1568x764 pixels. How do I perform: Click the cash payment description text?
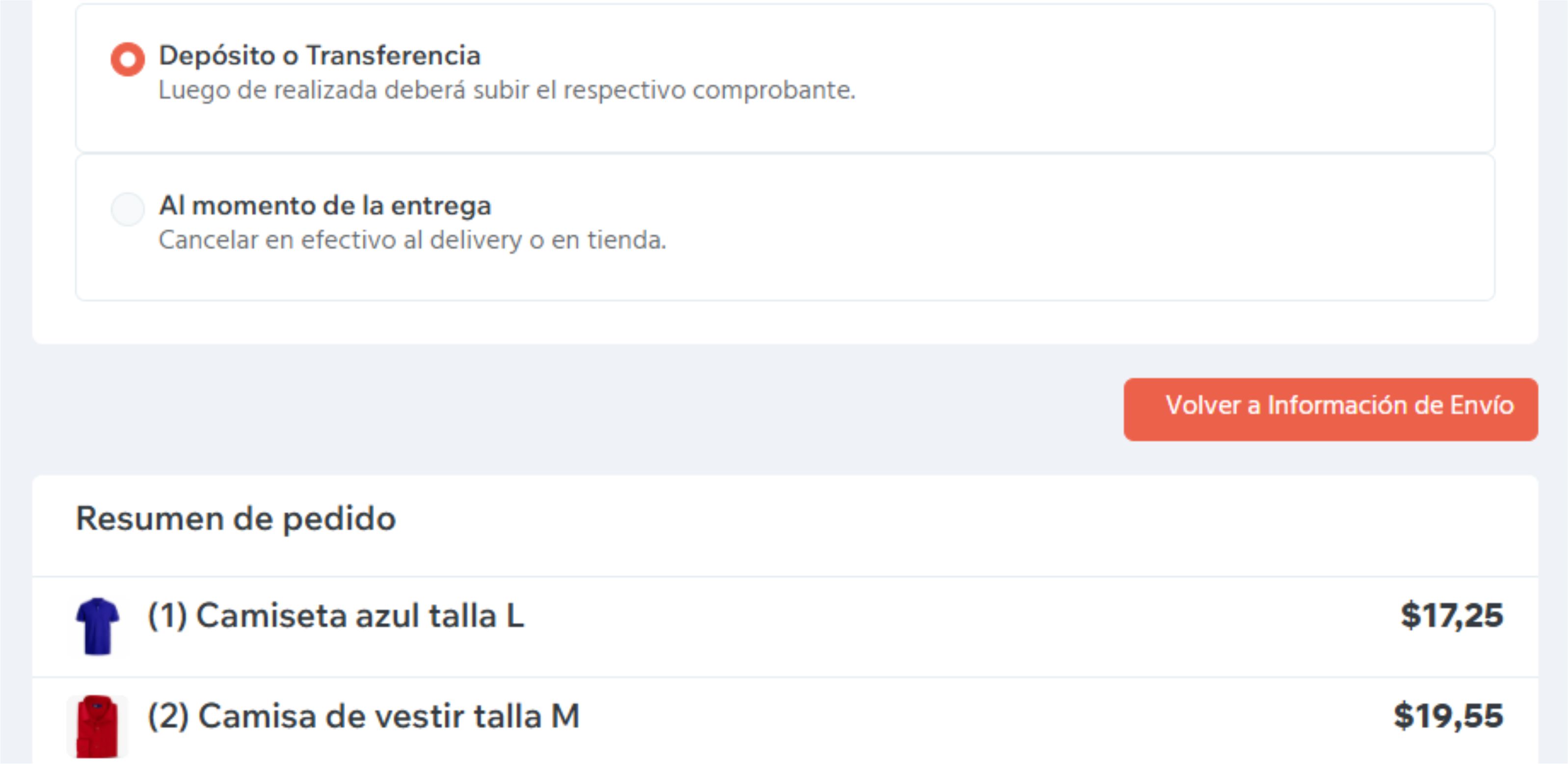click(x=413, y=242)
